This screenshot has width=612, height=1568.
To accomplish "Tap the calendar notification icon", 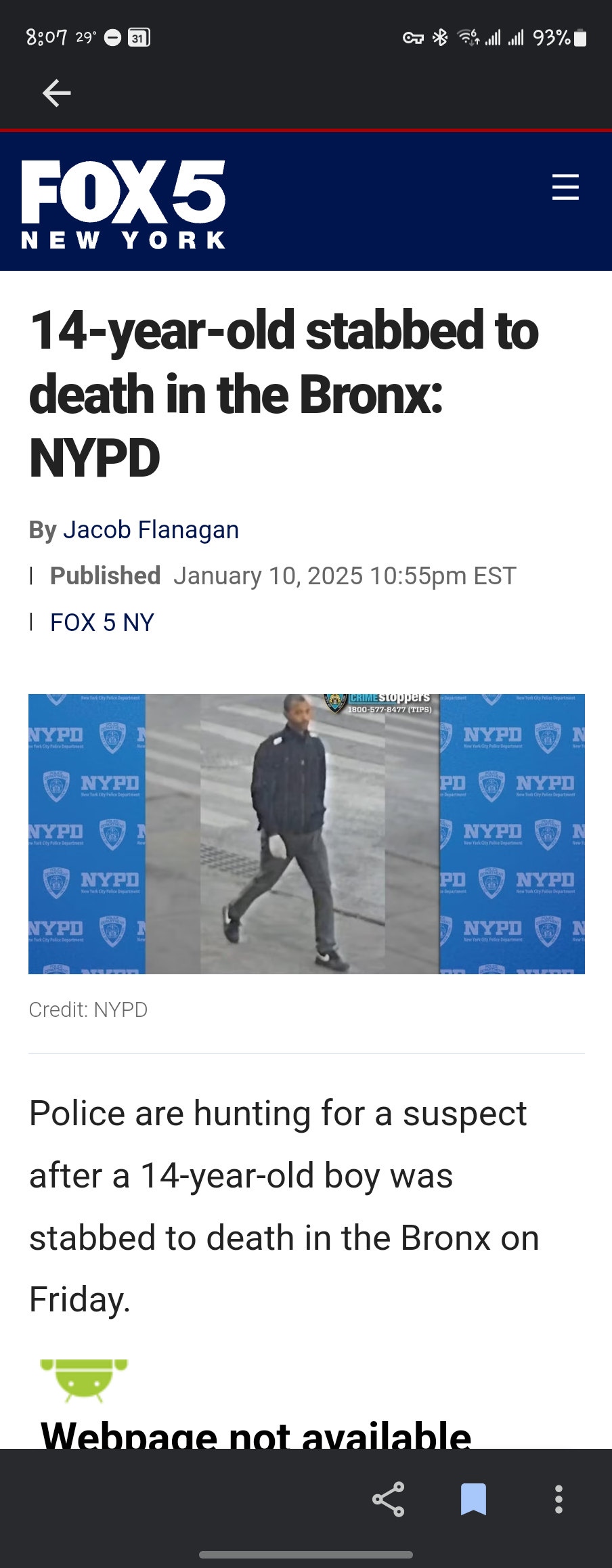I will pyautogui.click(x=139, y=38).
